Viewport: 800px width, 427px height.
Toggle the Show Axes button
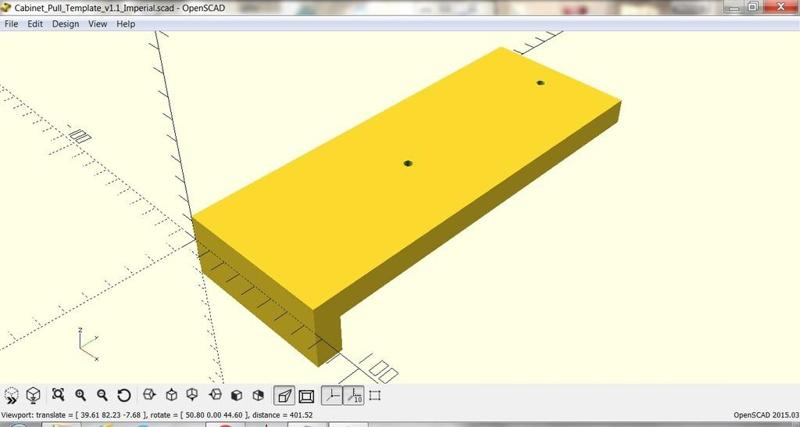tap(332, 395)
